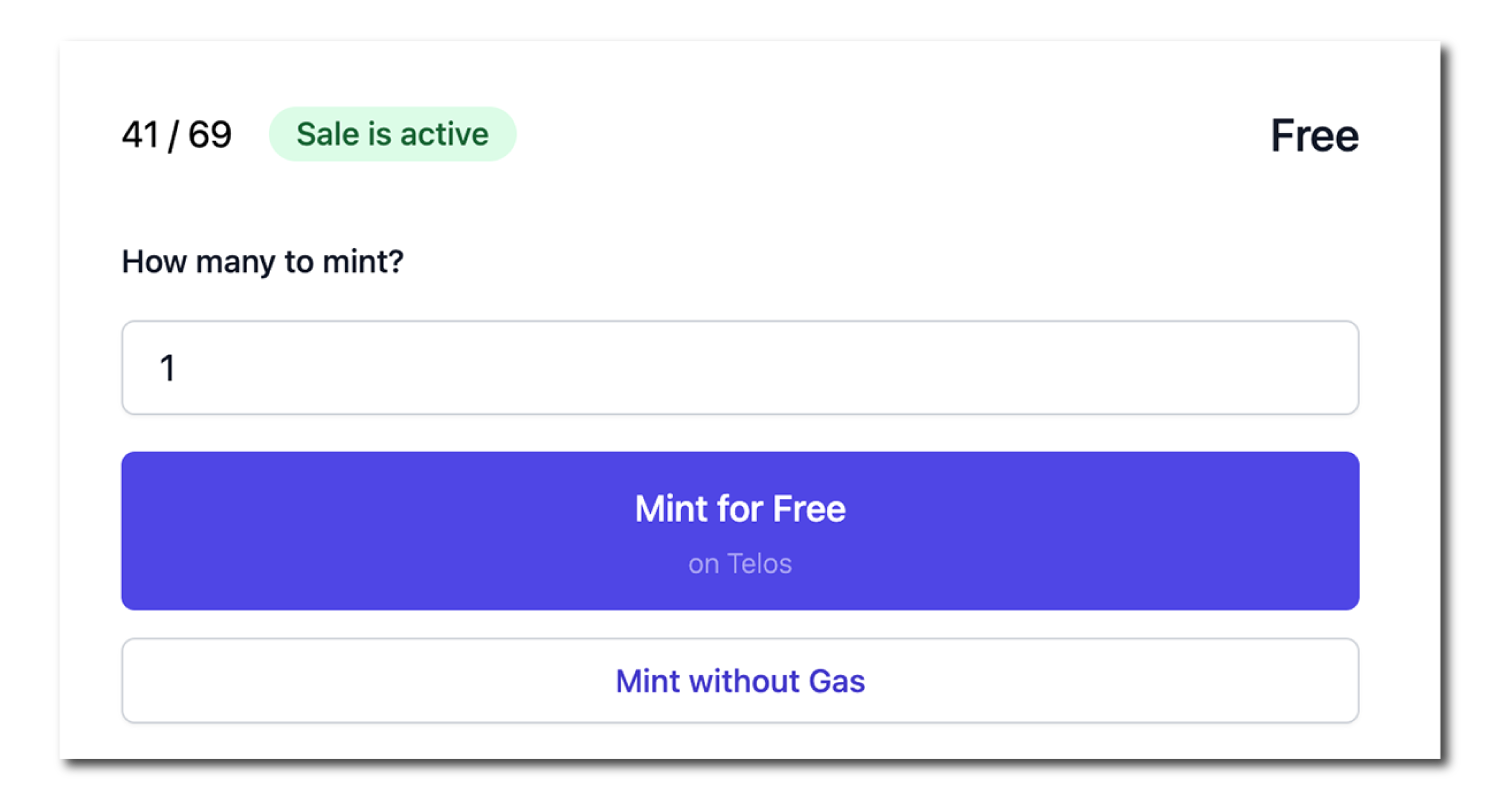Select the value 1 in quantity box

(168, 368)
